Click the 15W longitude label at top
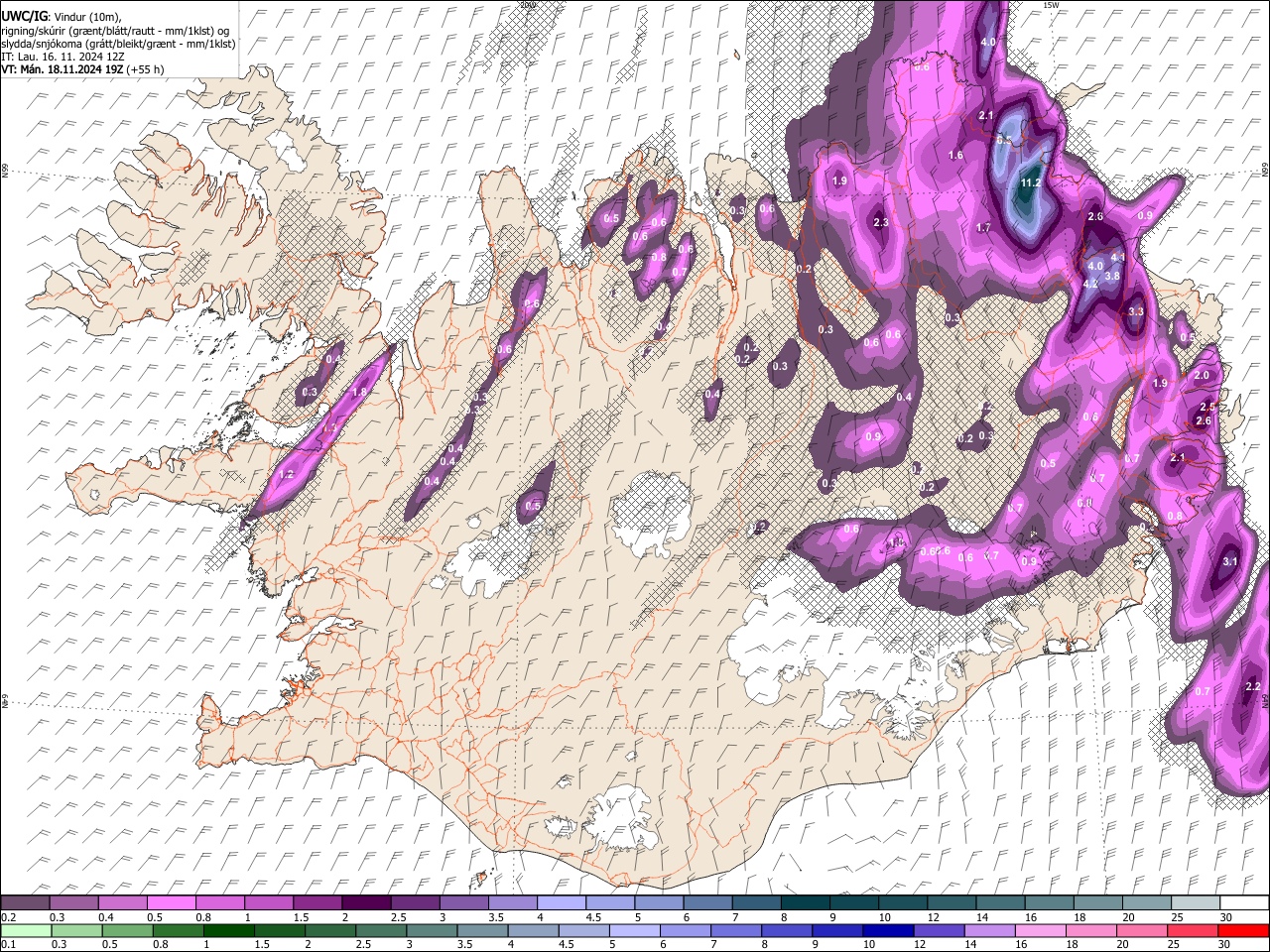1270x952 pixels. [x=1051, y=5]
